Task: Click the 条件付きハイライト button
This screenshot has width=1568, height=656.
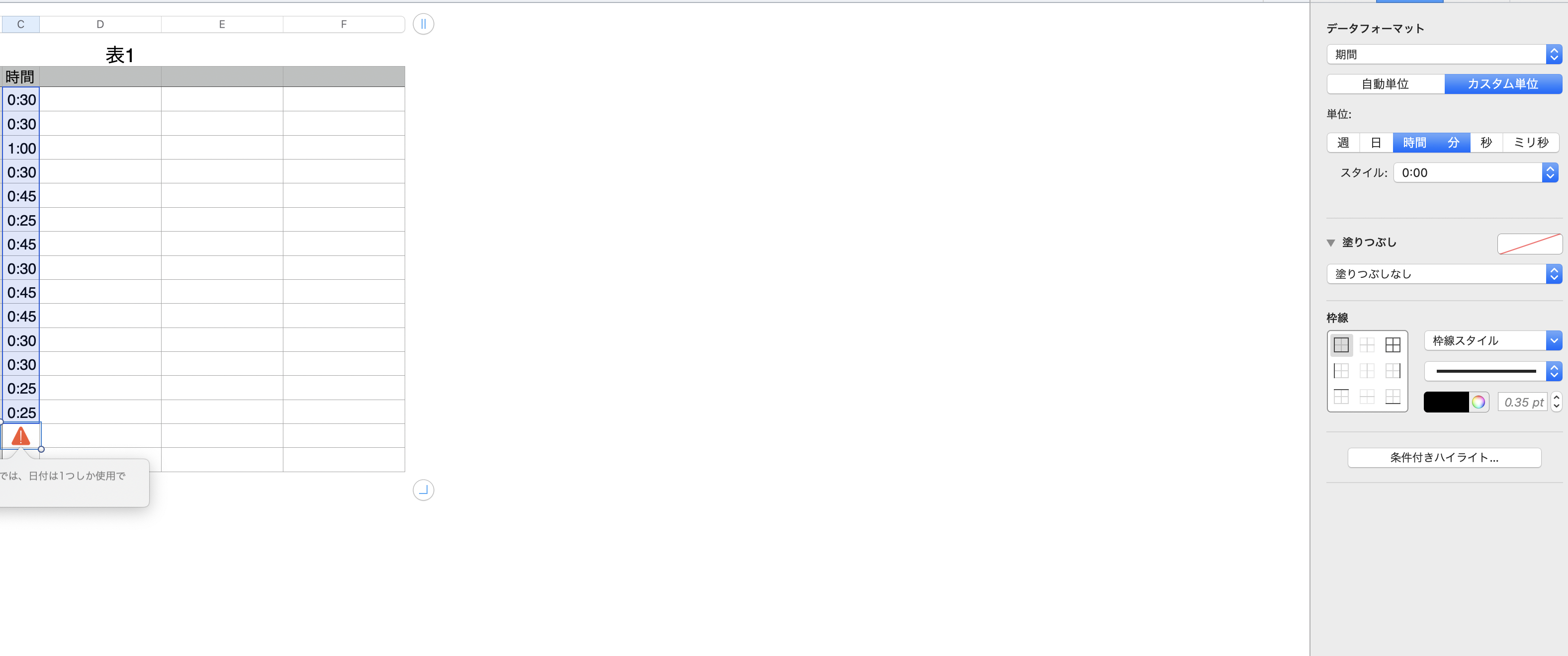Action: point(1444,458)
